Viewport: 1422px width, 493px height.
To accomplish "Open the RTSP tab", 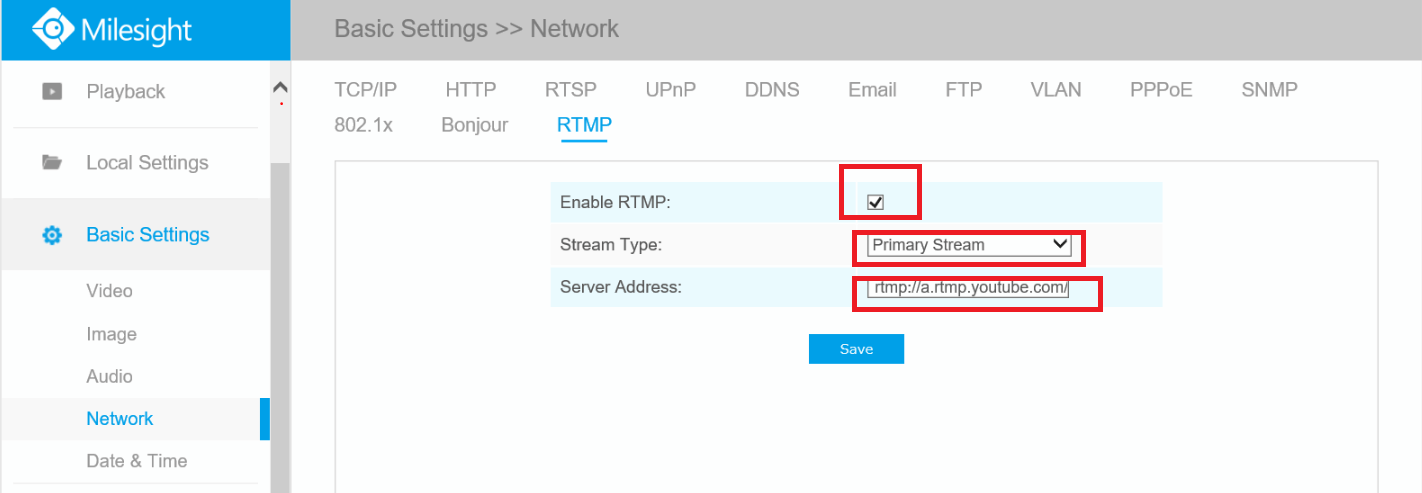I will pyautogui.click(x=570, y=90).
